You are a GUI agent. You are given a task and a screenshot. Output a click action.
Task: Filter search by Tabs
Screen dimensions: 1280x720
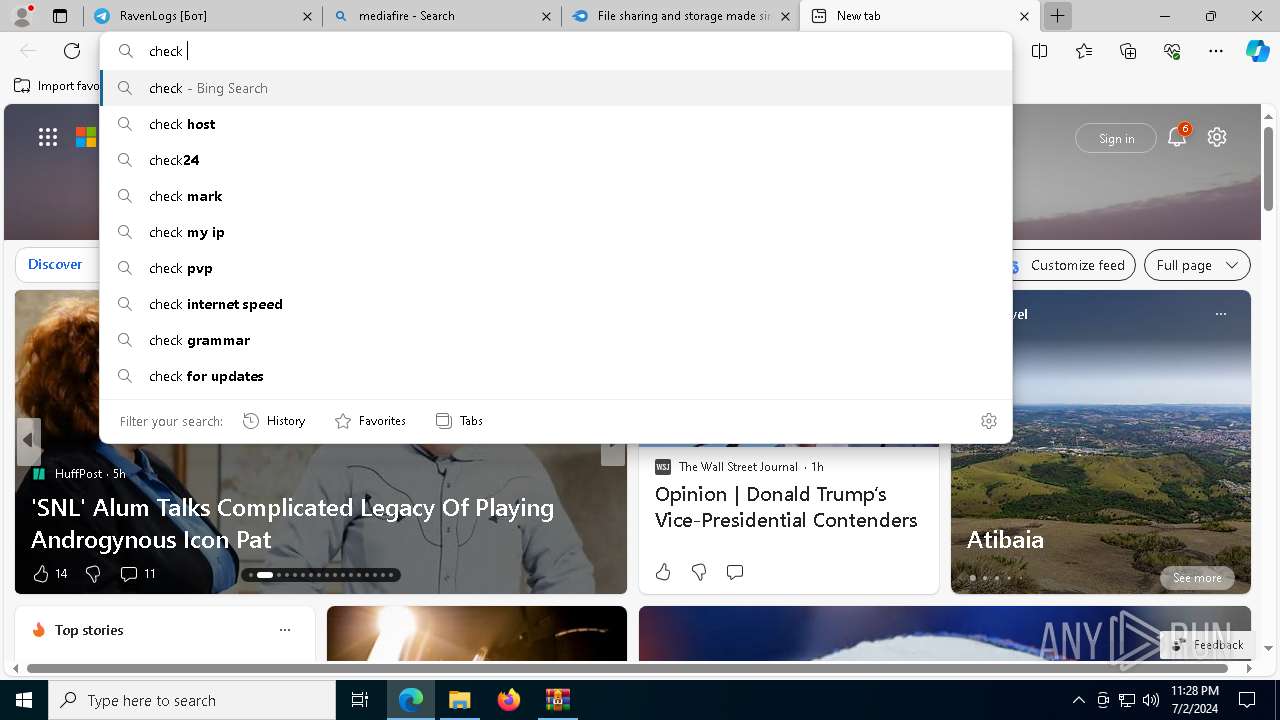click(459, 421)
